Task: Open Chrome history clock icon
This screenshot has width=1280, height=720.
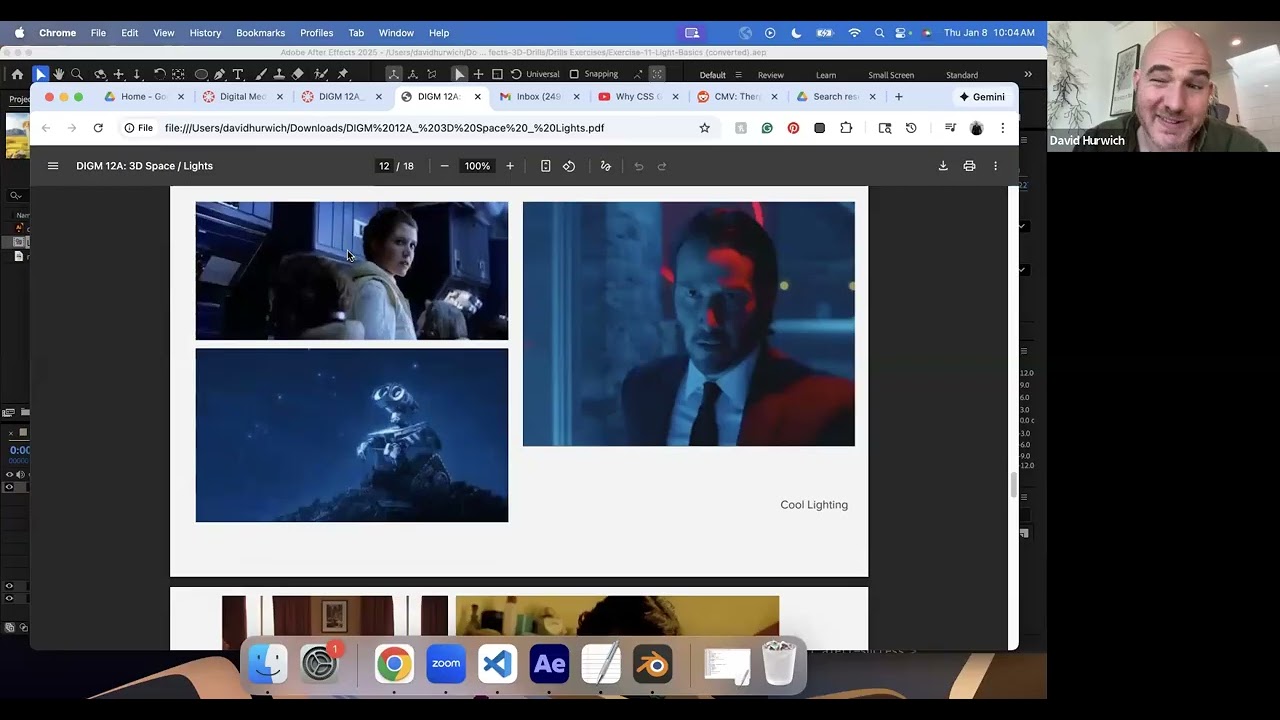Action: pos(911,128)
